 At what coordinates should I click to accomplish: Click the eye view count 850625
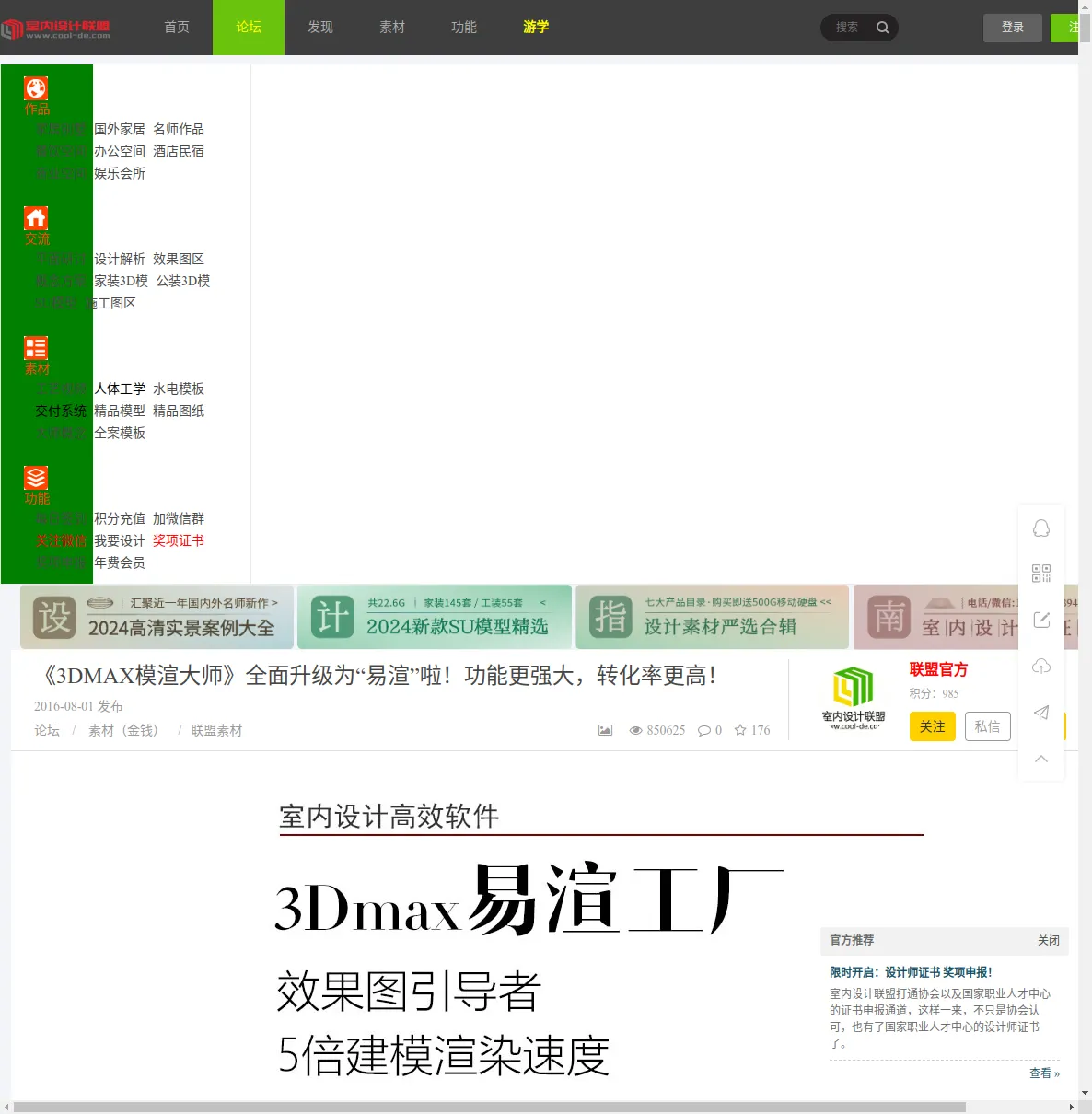click(657, 730)
